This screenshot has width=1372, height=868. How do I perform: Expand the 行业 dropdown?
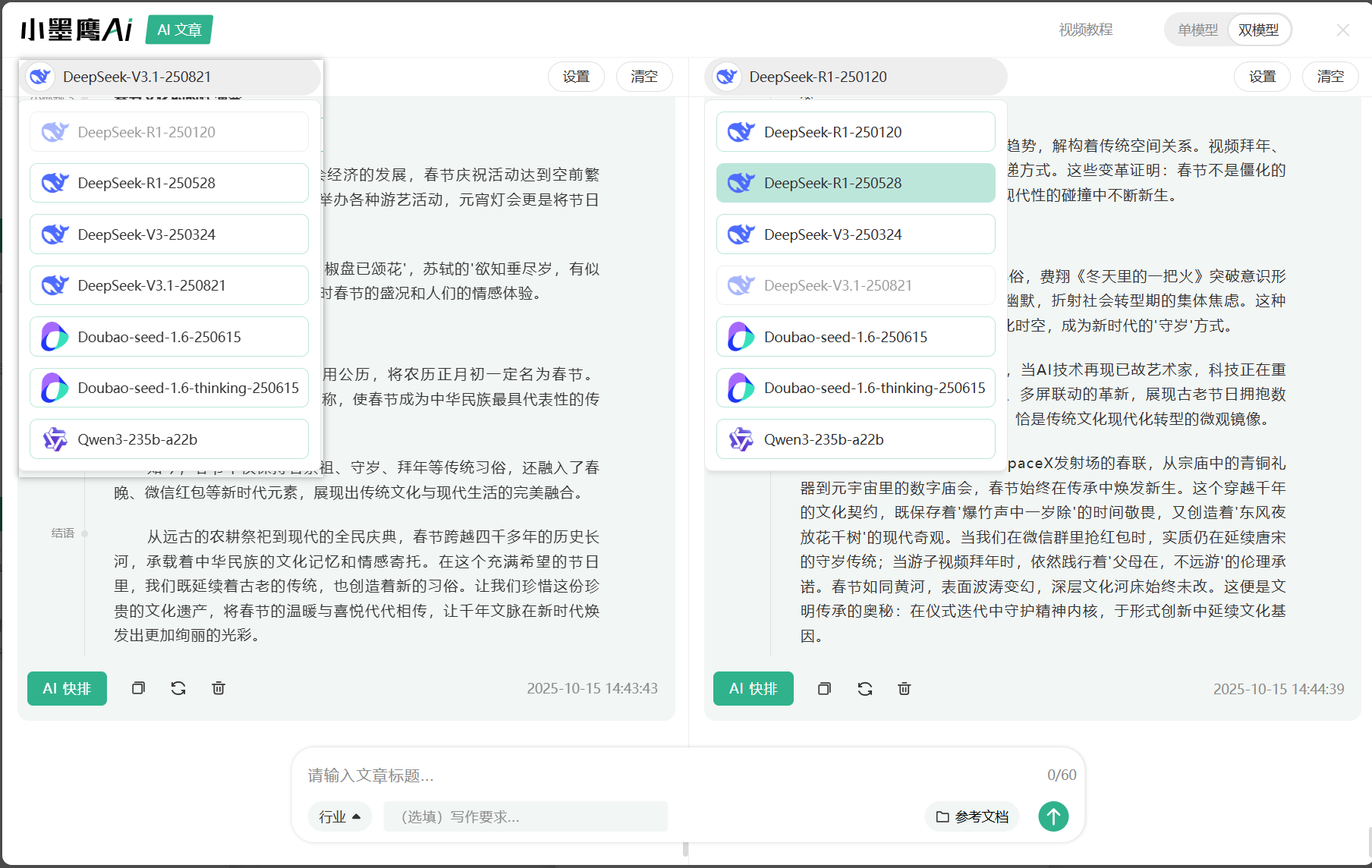(x=339, y=816)
